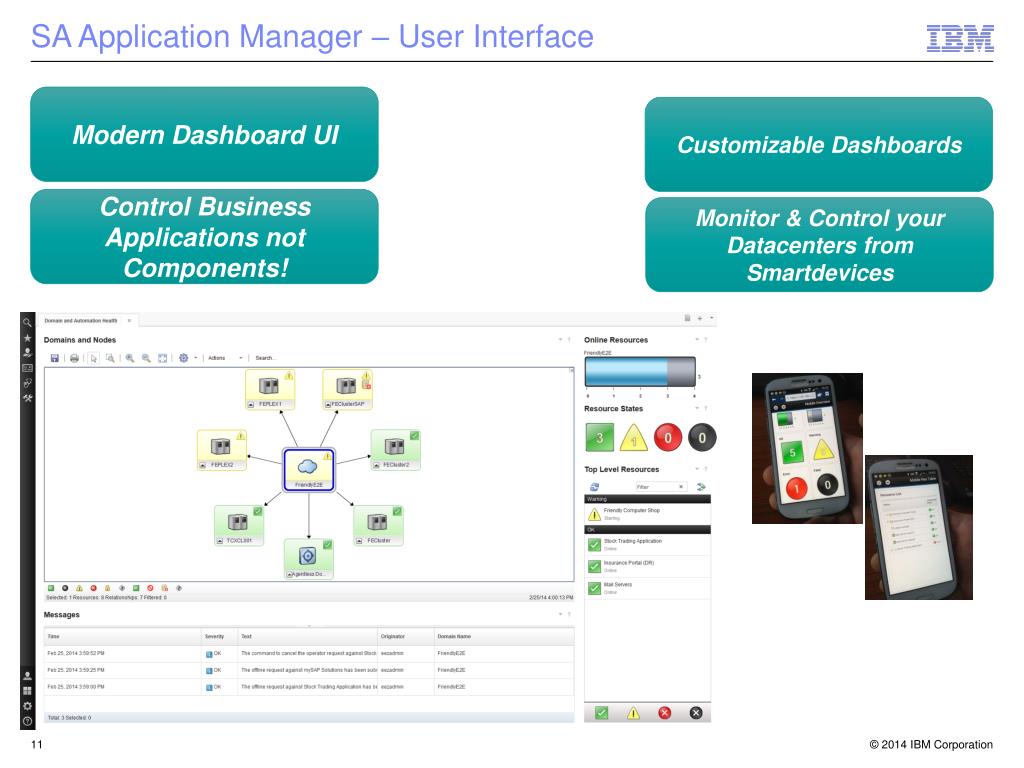Click the print icon in Domains toolbar
The image size is (1024, 768).
(74, 357)
